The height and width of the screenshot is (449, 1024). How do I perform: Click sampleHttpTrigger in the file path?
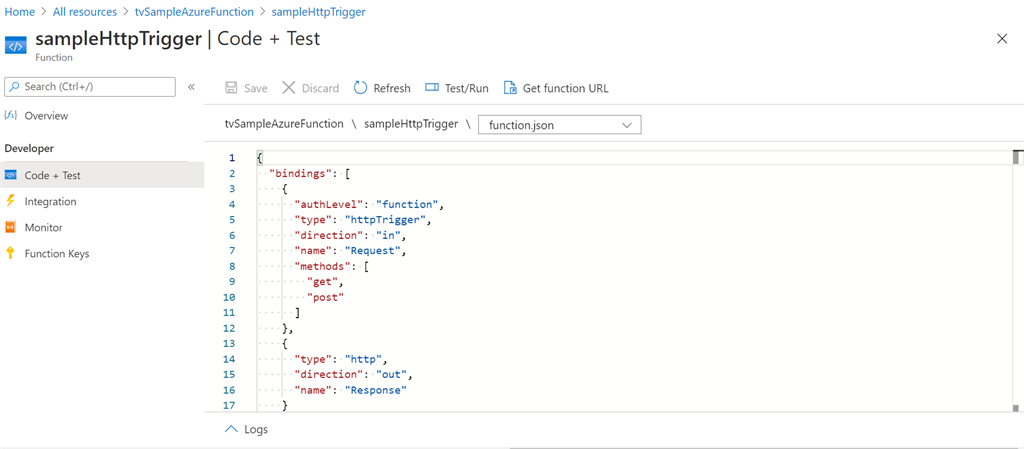coord(411,124)
